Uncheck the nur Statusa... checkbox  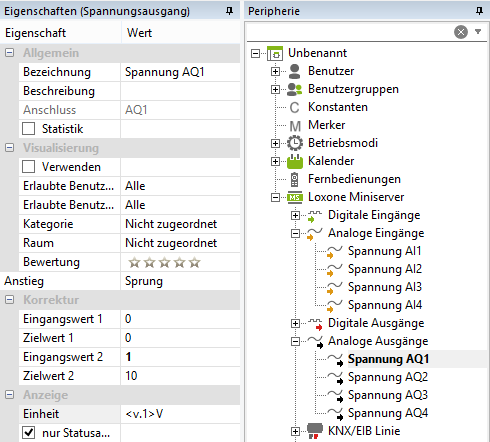[x=28, y=433]
